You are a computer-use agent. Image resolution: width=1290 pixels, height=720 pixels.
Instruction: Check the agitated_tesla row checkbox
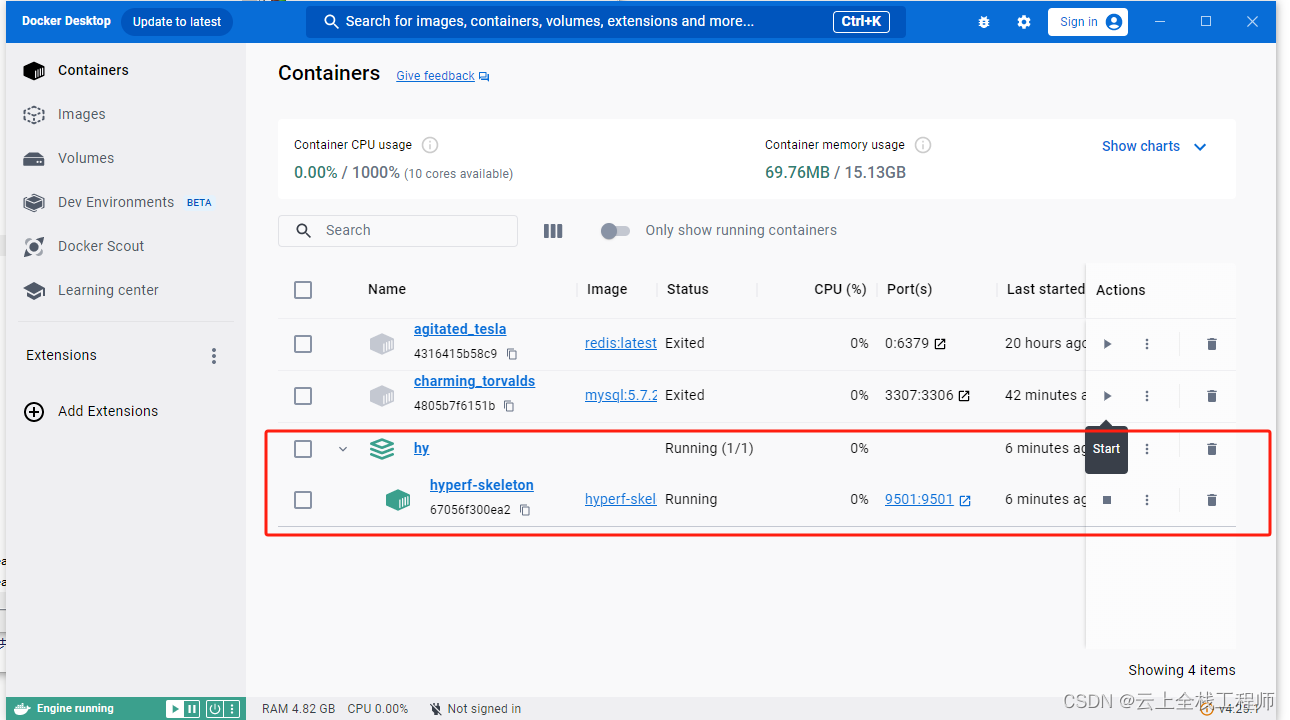coord(303,344)
